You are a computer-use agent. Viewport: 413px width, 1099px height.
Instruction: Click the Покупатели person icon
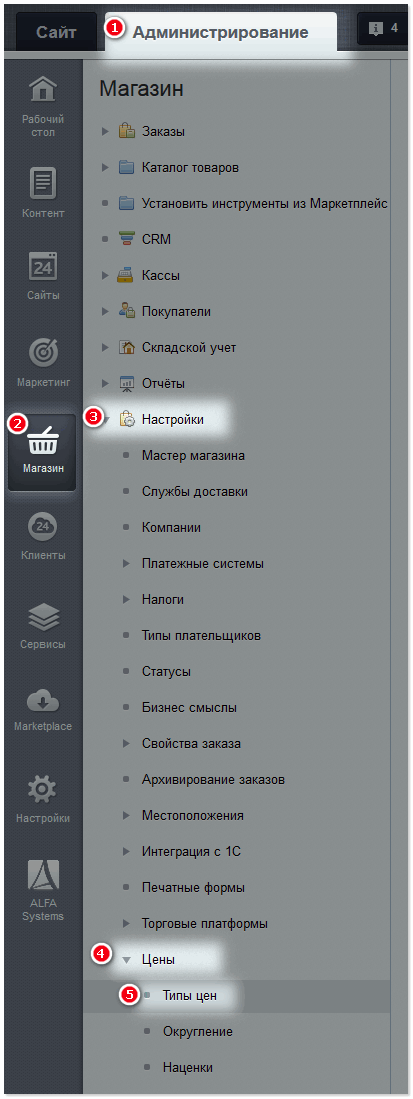[x=126, y=311]
